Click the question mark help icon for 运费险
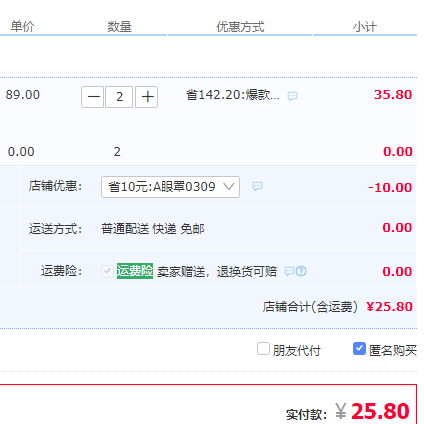The width and height of the screenshot is (424, 424). [301, 271]
